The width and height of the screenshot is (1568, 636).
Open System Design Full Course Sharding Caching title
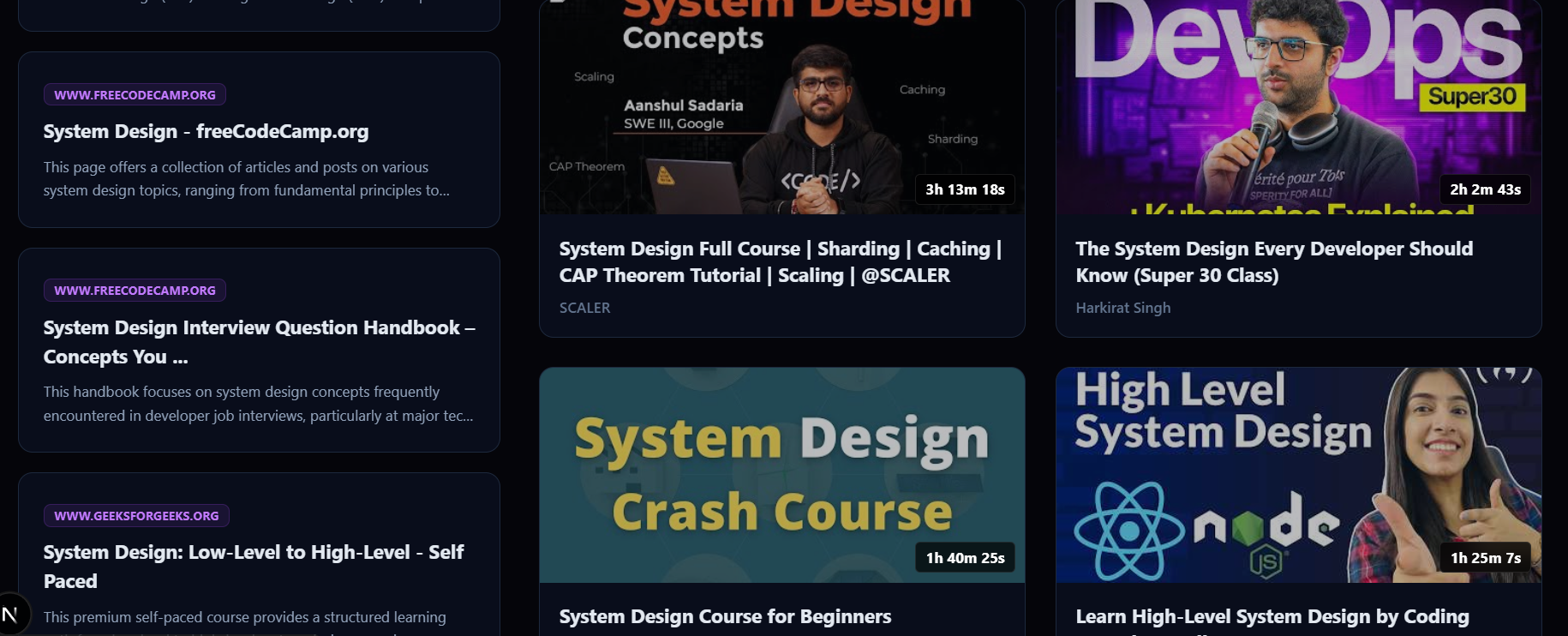tap(781, 261)
